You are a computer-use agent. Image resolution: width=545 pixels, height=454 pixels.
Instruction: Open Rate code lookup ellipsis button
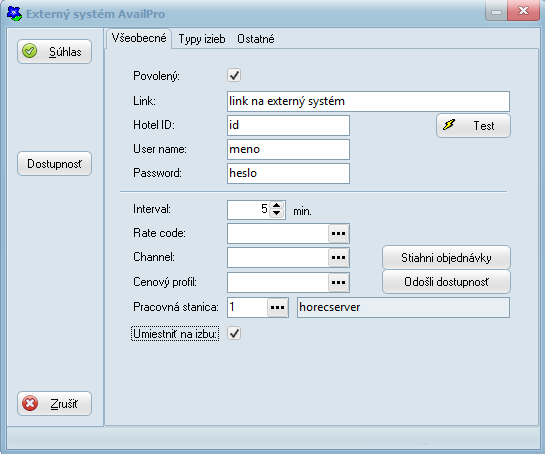339,233
